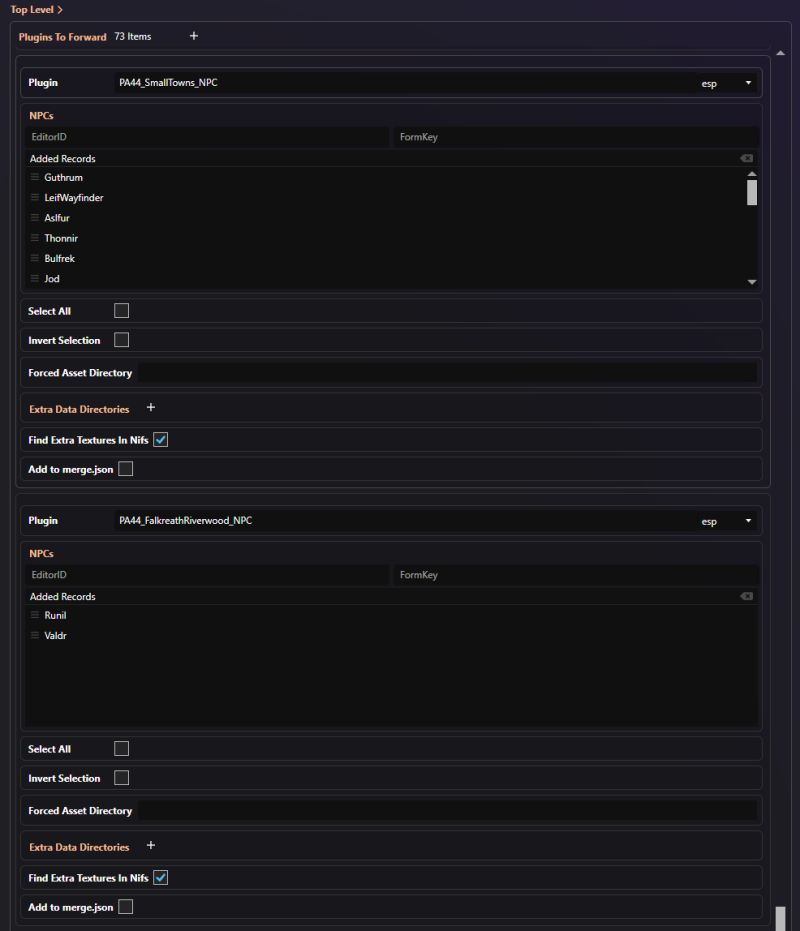
Task: Enable Select All for PA44_SmallTowns_NPC
Action: pyautogui.click(x=121, y=310)
